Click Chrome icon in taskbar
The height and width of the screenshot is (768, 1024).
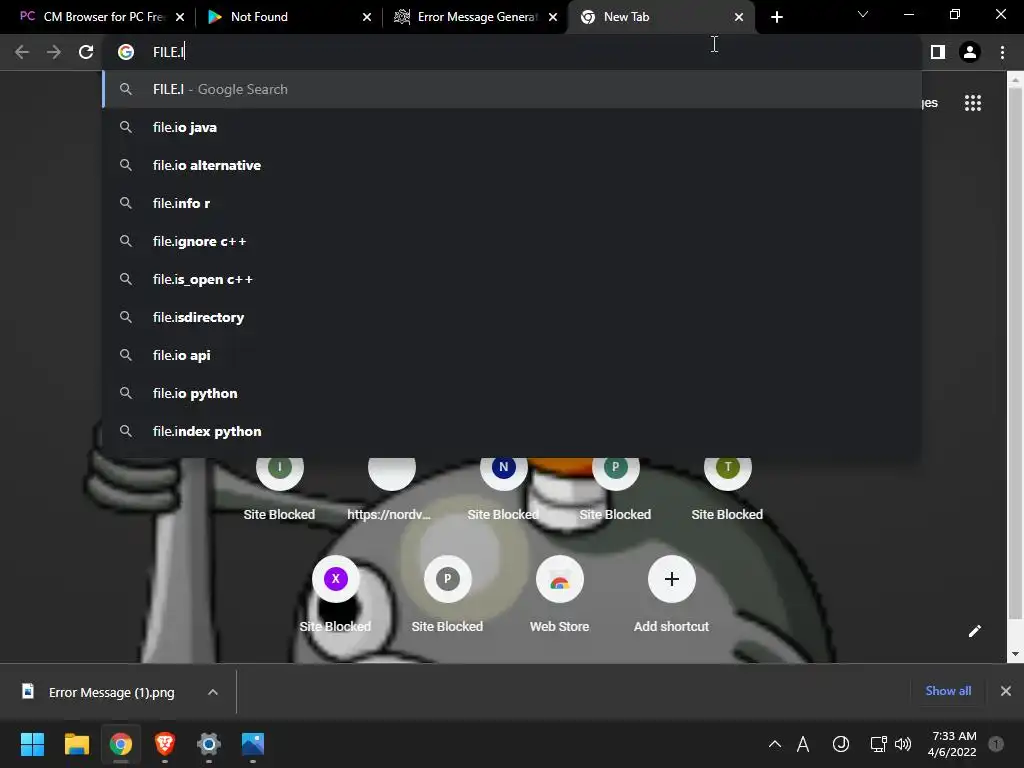(121, 744)
